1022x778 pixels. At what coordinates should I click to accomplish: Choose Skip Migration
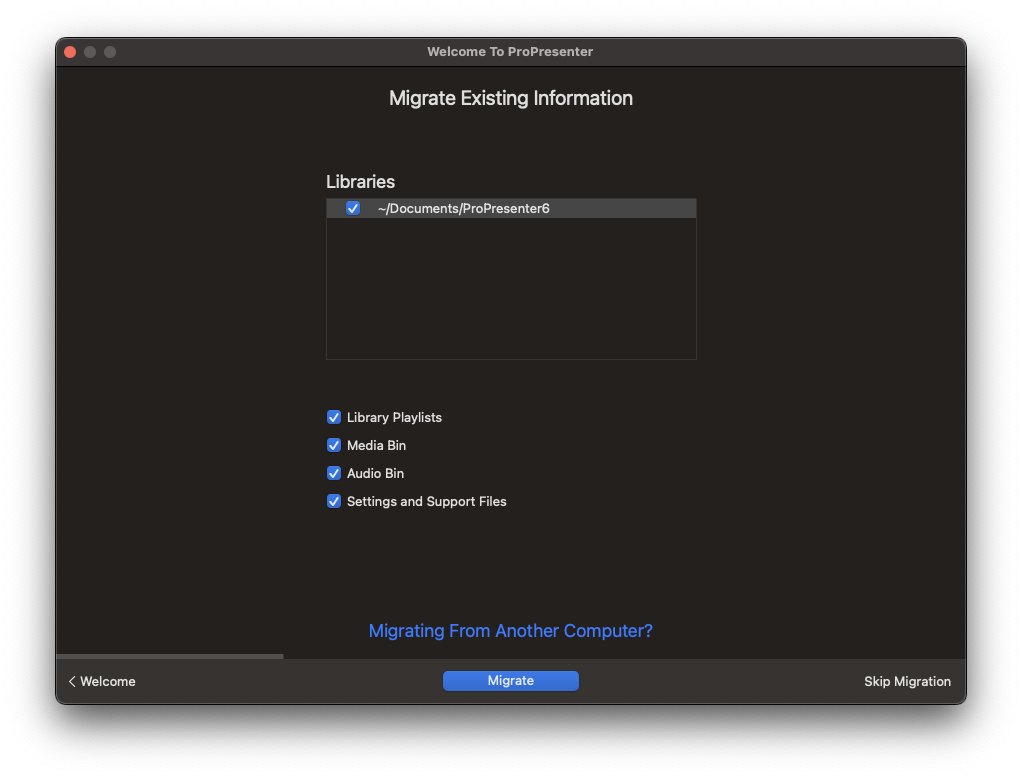click(x=907, y=682)
